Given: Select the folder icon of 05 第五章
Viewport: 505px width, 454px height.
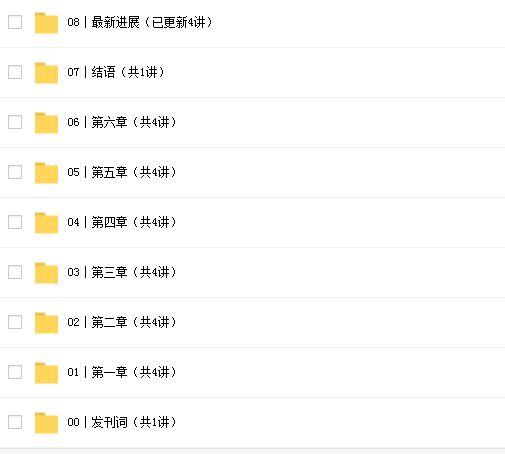Looking at the screenshot, I should coord(46,173).
